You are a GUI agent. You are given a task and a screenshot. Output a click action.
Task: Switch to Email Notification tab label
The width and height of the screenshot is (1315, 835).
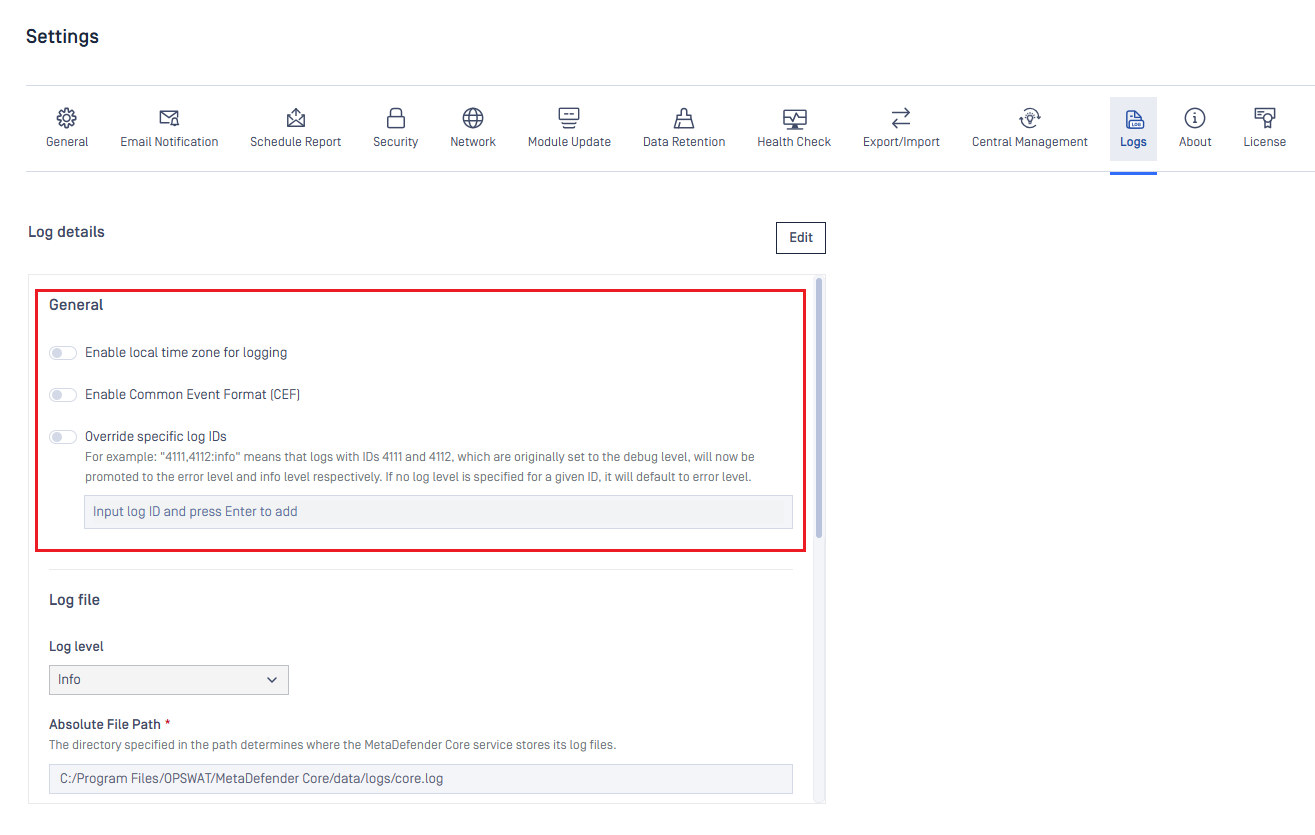point(169,142)
